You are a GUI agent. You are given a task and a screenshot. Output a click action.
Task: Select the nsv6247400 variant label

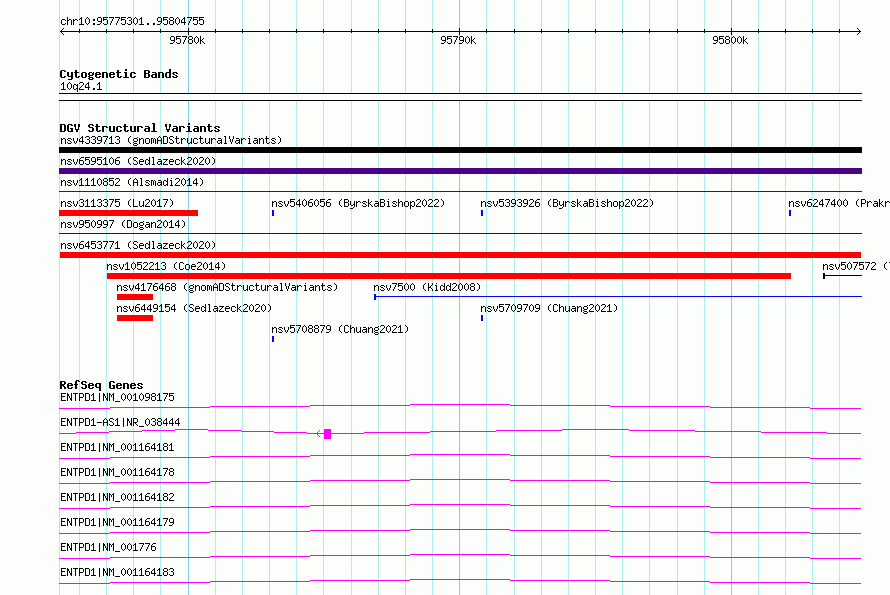click(839, 203)
